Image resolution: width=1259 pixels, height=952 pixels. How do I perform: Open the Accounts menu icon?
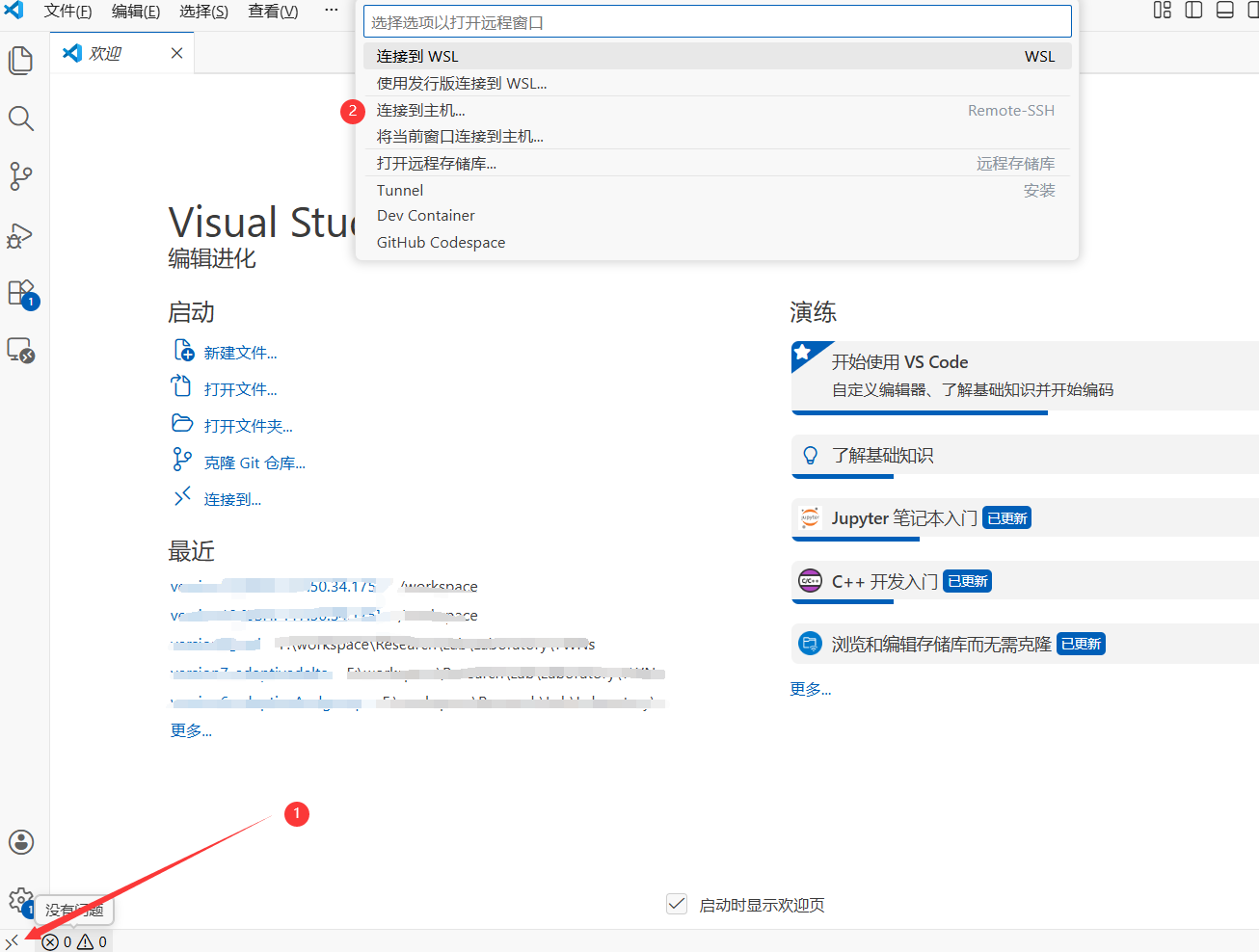pyautogui.click(x=20, y=842)
